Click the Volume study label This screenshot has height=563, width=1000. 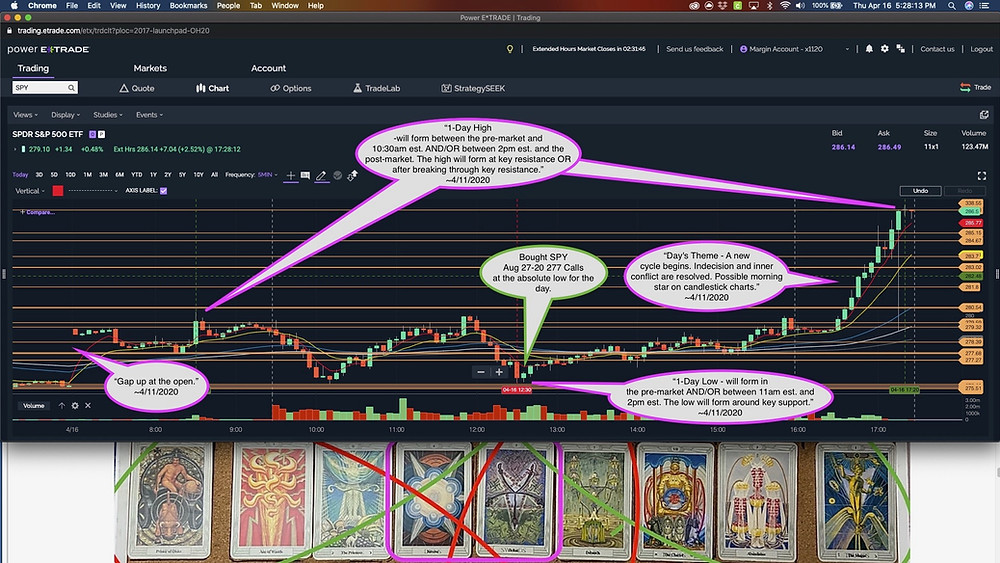(x=34, y=406)
